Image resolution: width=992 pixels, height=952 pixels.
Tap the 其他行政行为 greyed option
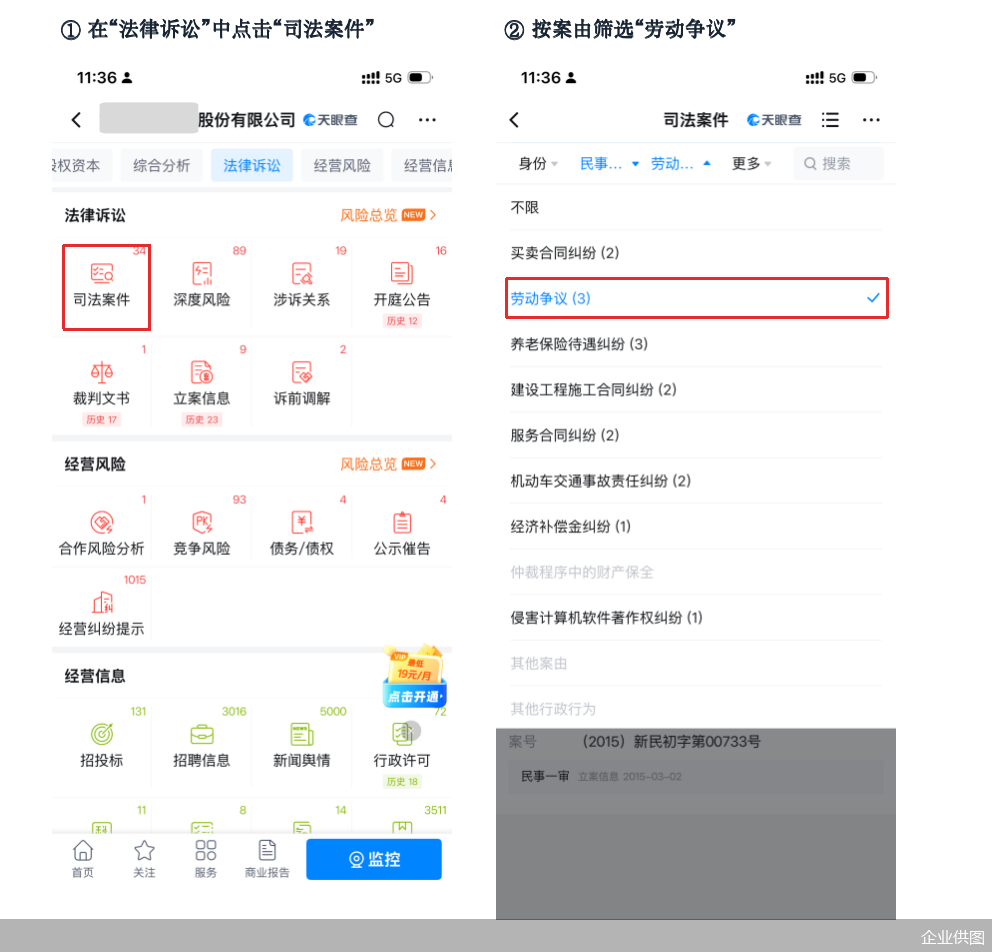[x=696, y=708]
